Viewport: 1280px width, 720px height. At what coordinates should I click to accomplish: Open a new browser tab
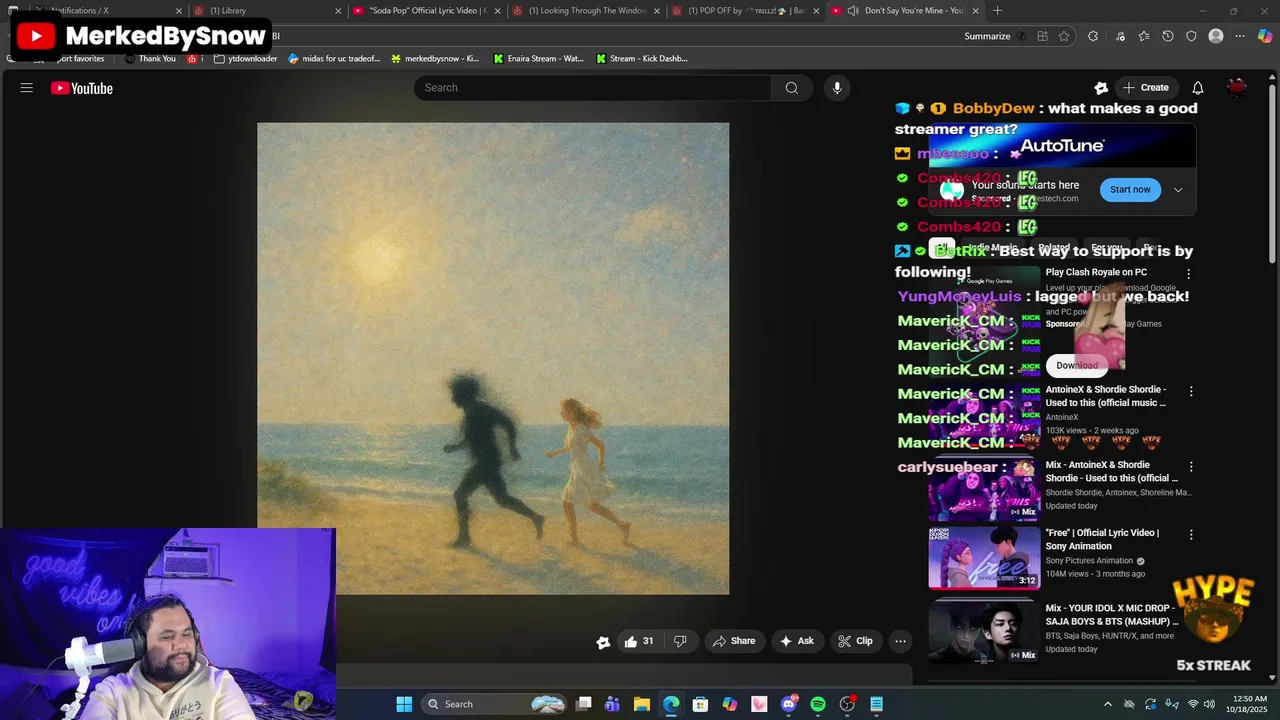(x=997, y=11)
